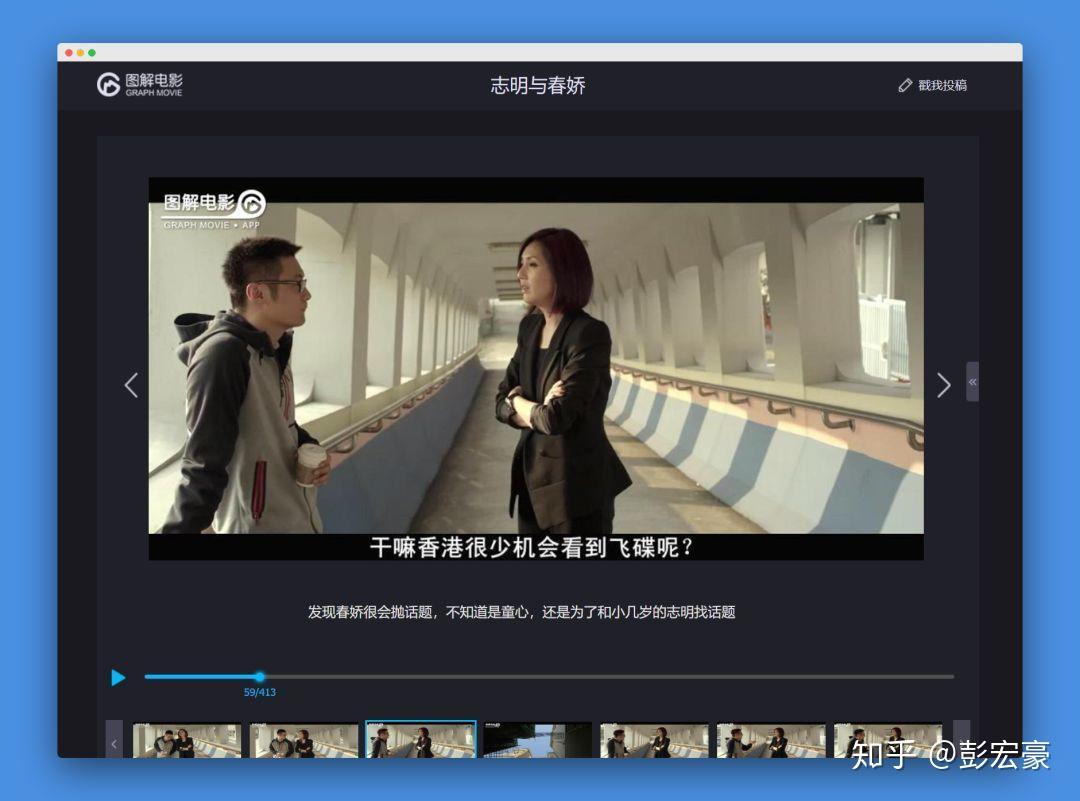The width and height of the screenshot is (1080, 801).
Task: Open the dark sky thumbnail
Action: 537,740
